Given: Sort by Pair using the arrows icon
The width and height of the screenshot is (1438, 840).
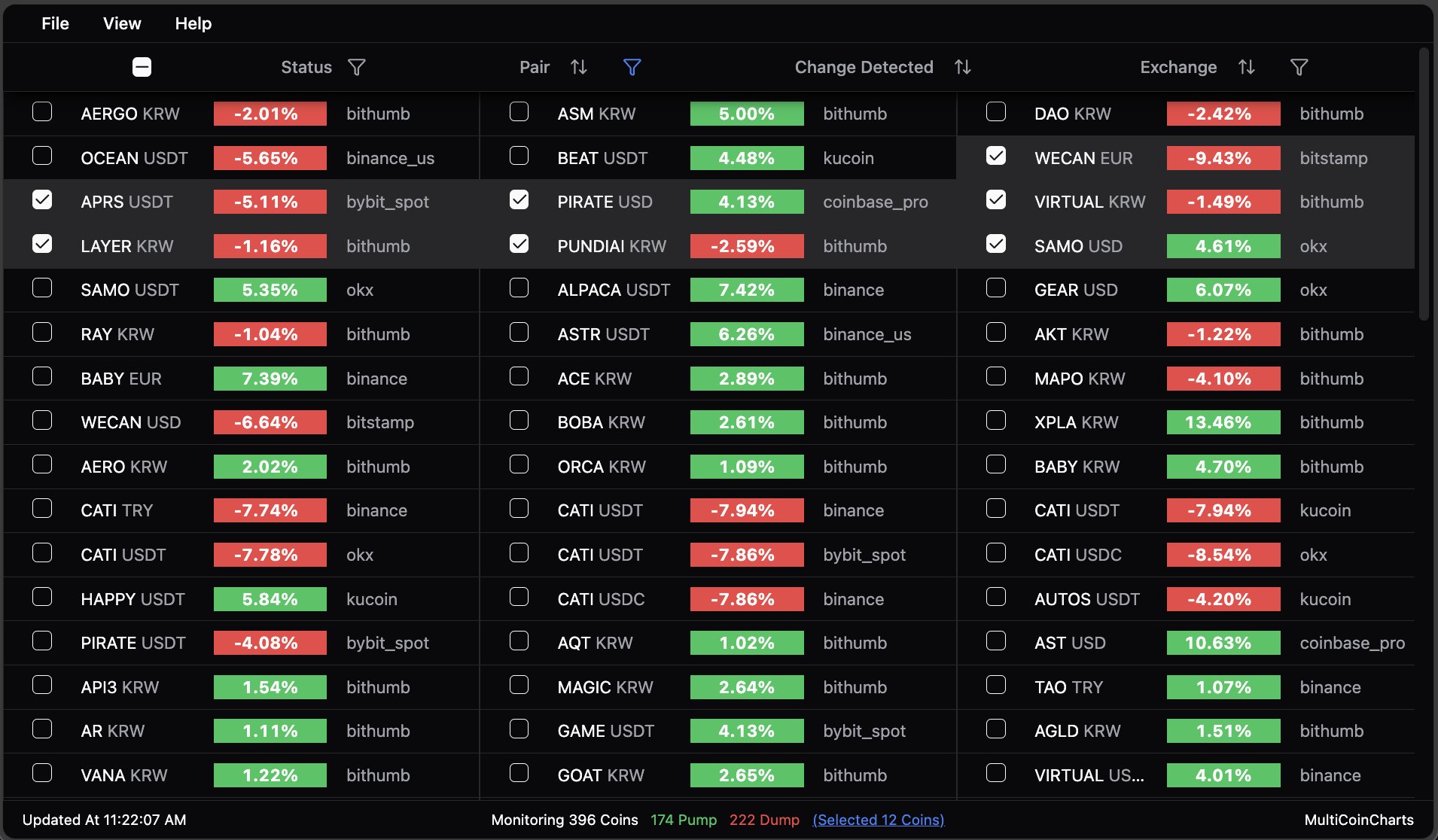Looking at the screenshot, I should point(578,68).
